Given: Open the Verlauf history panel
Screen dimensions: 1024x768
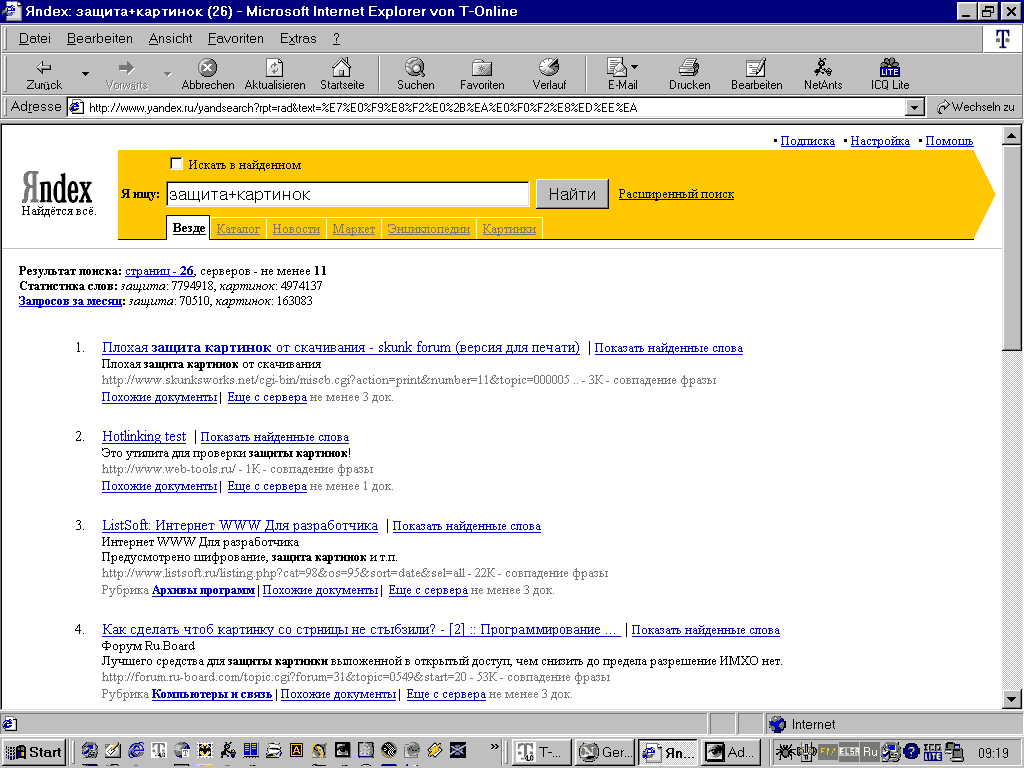Looking at the screenshot, I should click(549, 74).
